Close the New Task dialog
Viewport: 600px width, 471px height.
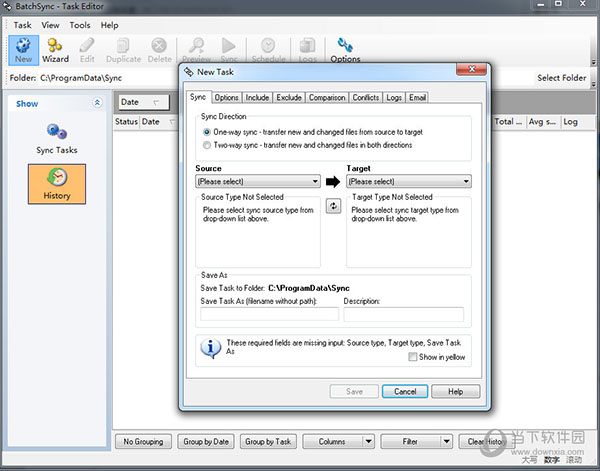click(x=471, y=69)
